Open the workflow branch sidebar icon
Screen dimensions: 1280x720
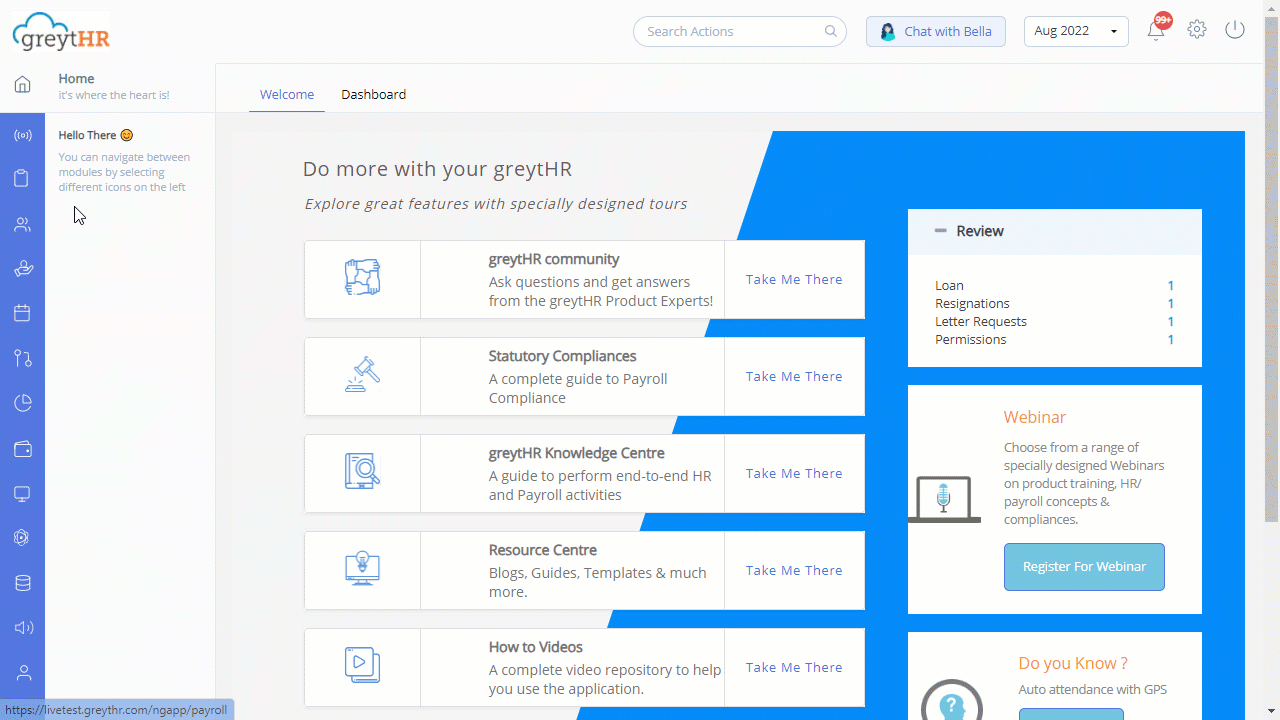click(x=22, y=358)
